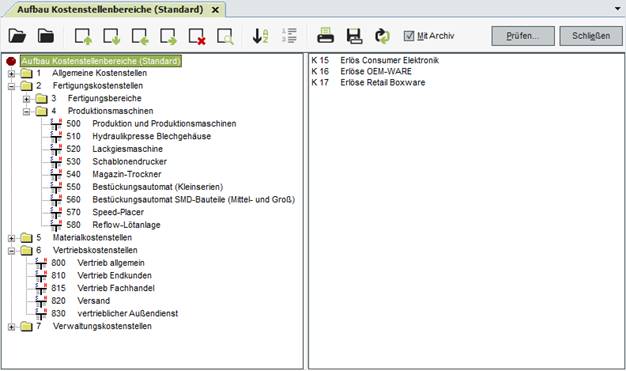Click the refresh arrows icon
Viewport: 626px width, 371px height.
[382, 36]
